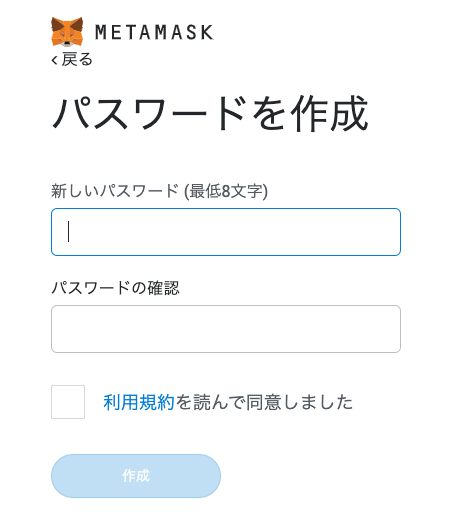View terms via the blue 利用規約 hyperlink

pyautogui.click(x=139, y=402)
